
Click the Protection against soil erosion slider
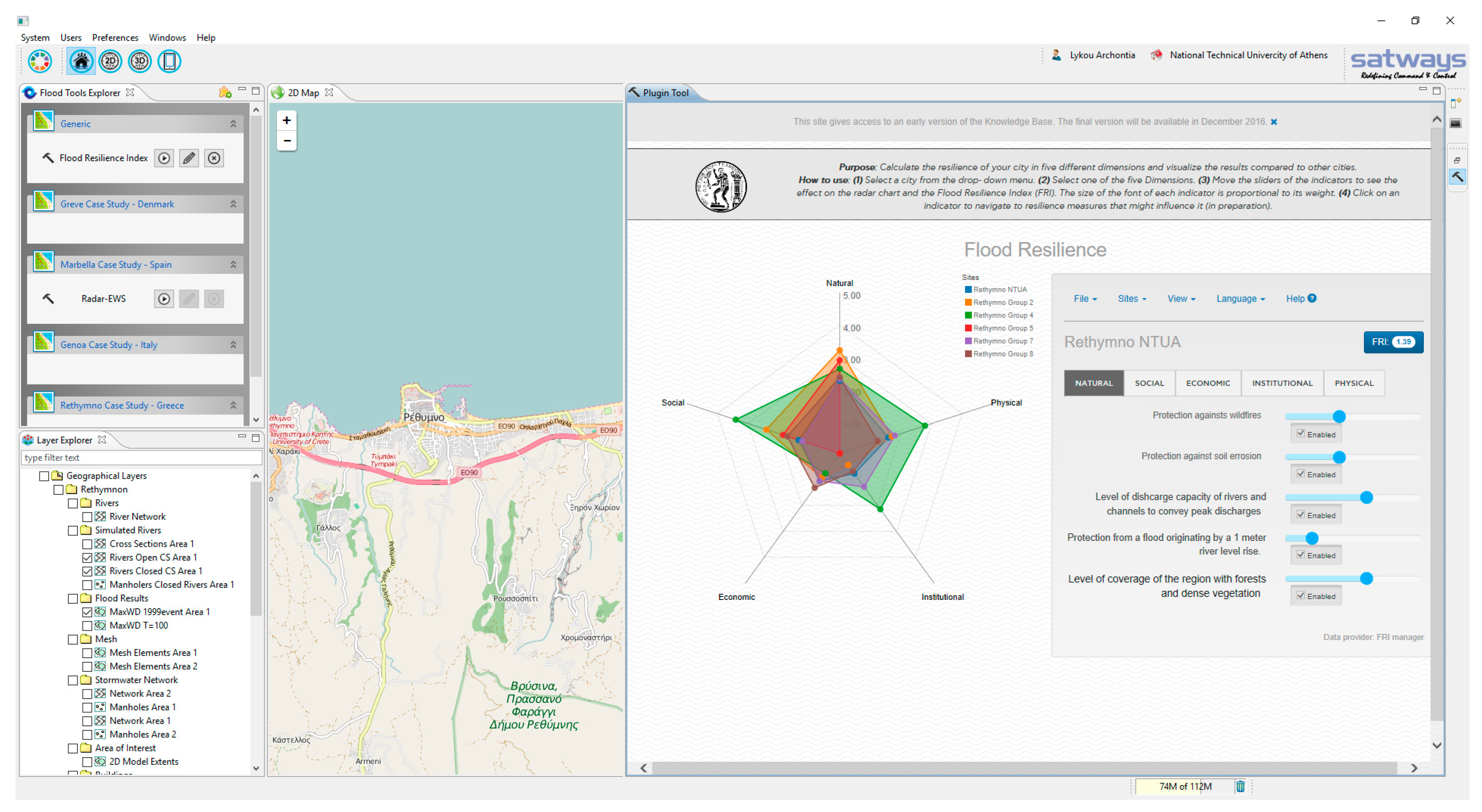point(1339,457)
